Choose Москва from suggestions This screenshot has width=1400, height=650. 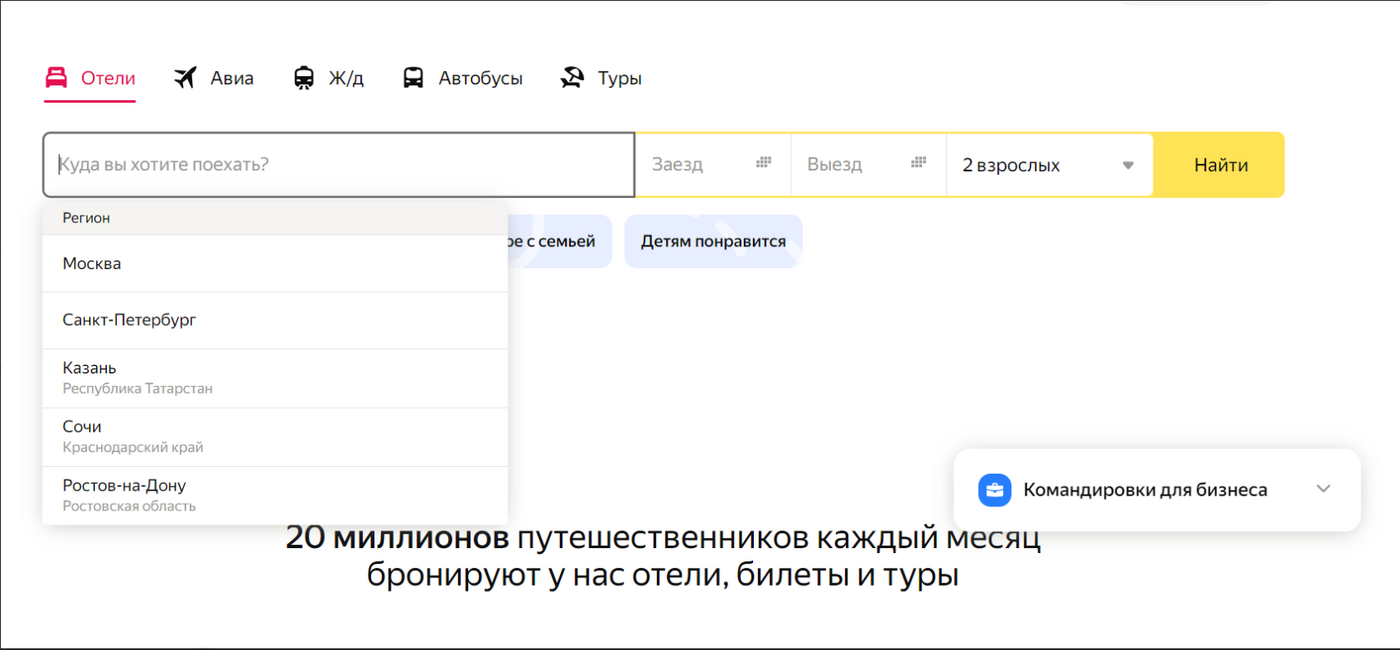coord(275,264)
